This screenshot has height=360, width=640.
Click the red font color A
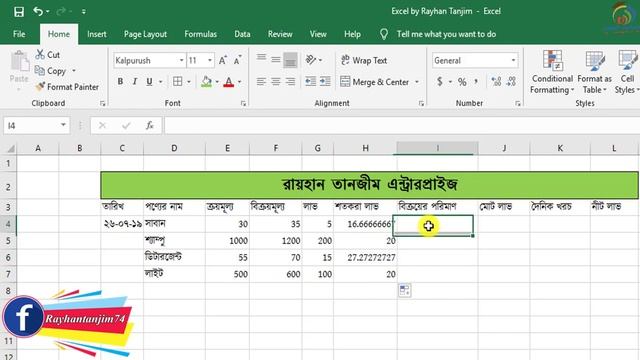pyautogui.click(x=229, y=82)
